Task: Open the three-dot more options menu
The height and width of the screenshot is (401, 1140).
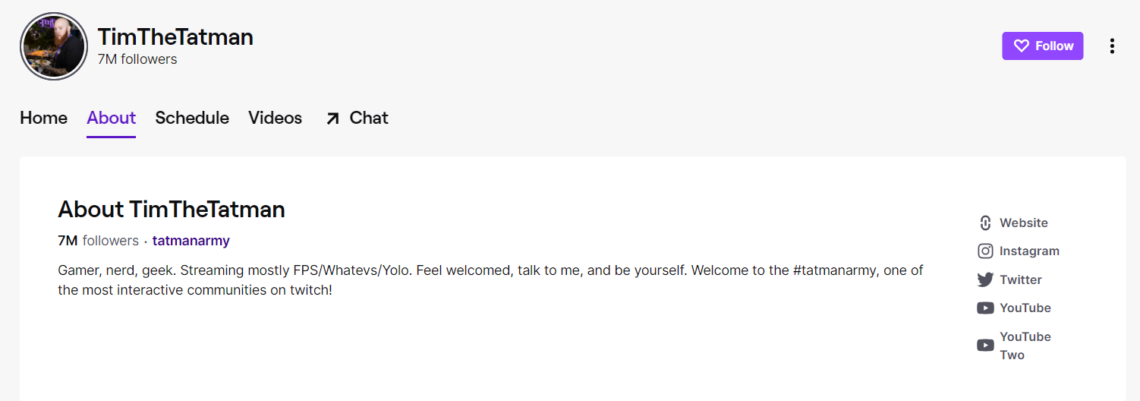Action: pos(1112,46)
